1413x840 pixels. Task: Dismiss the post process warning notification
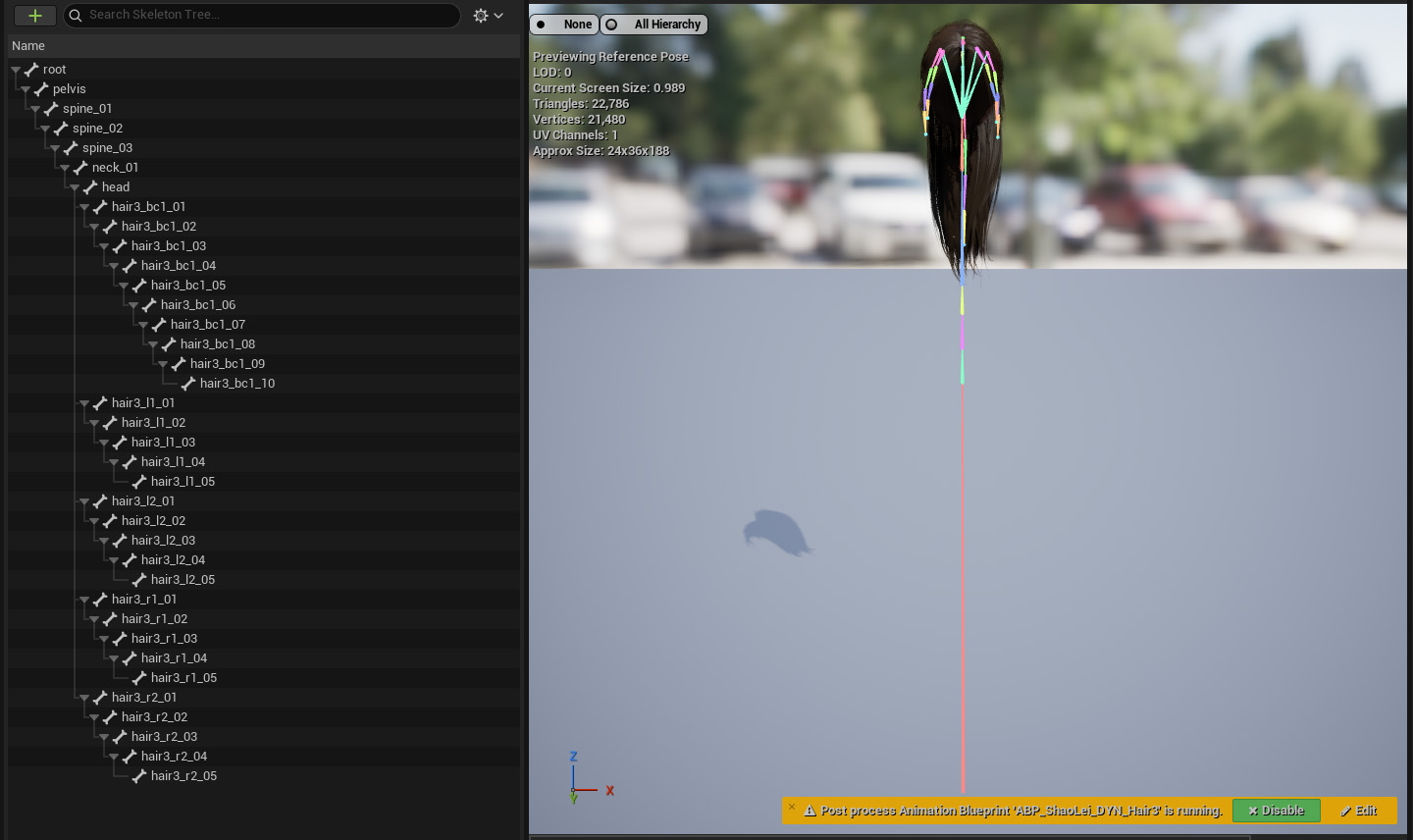[x=792, y=807]
